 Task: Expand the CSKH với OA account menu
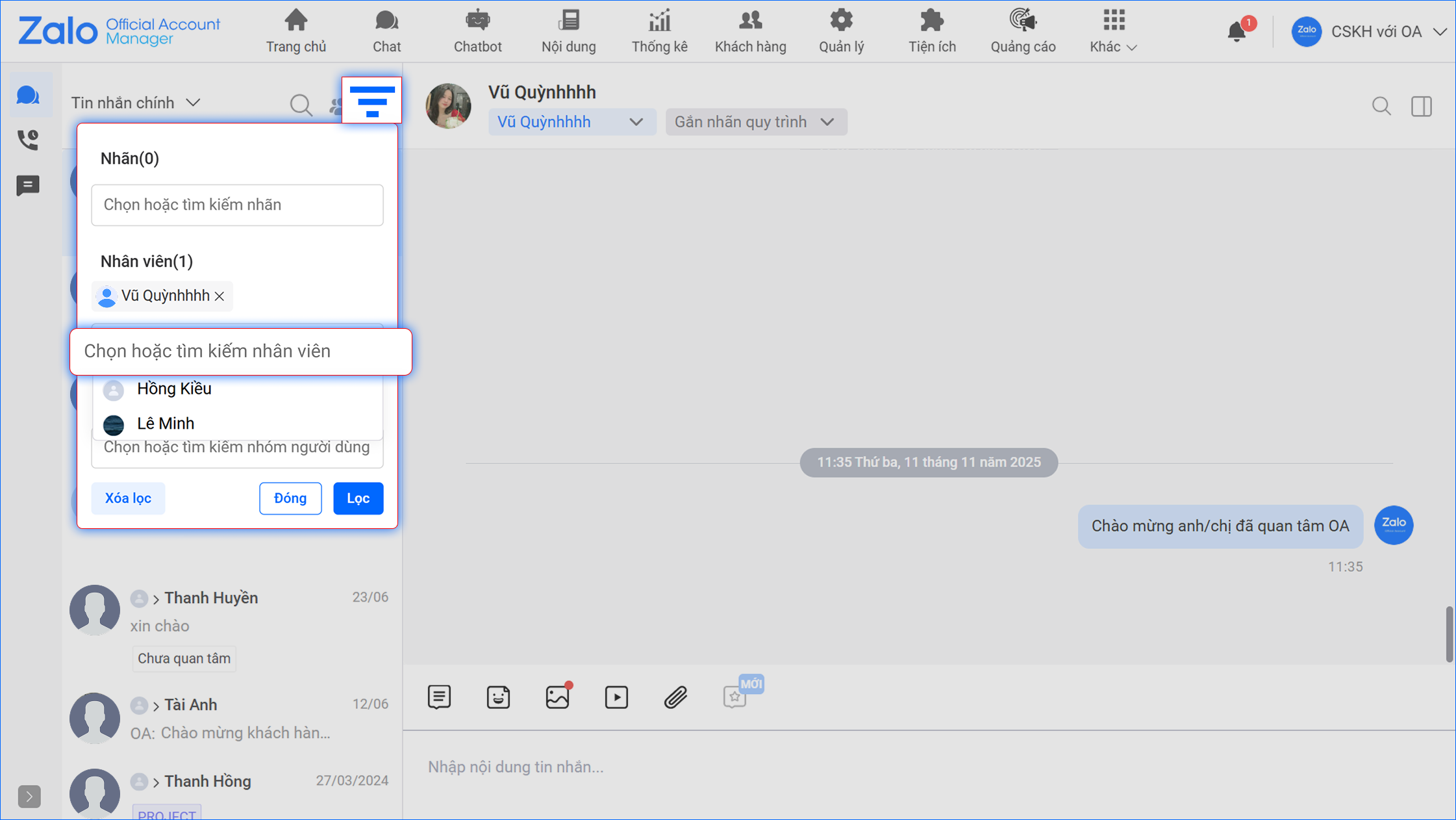click(1375, 32)
